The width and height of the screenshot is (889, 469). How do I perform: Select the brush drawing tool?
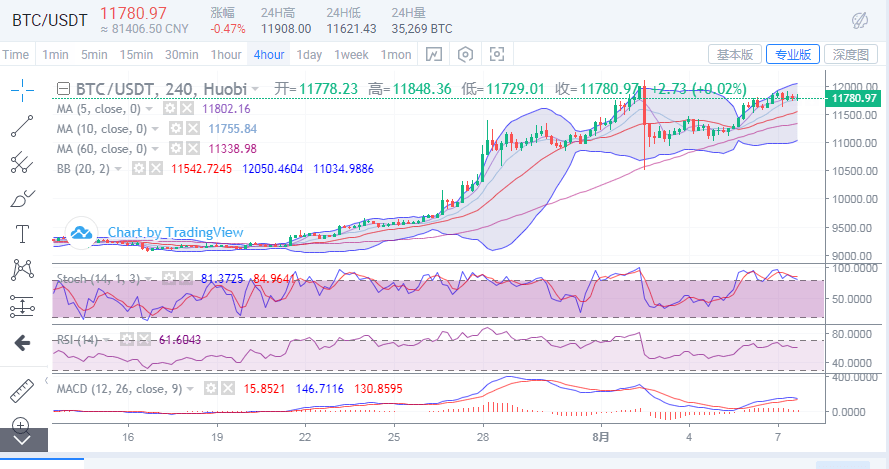[22, 198]
